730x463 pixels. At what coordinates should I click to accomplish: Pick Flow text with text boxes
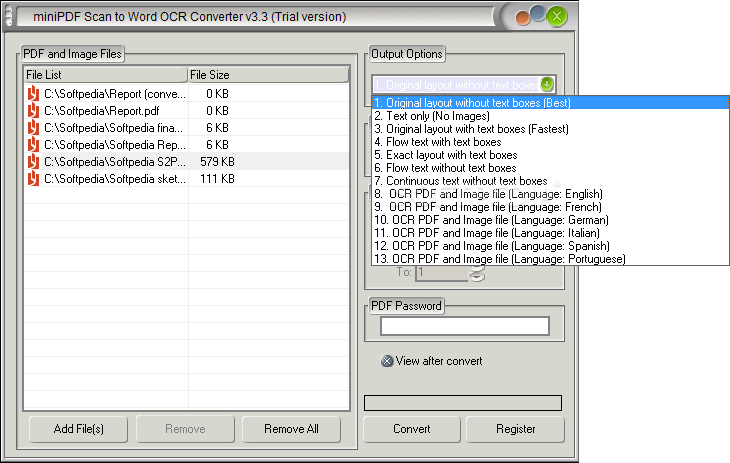550,142
